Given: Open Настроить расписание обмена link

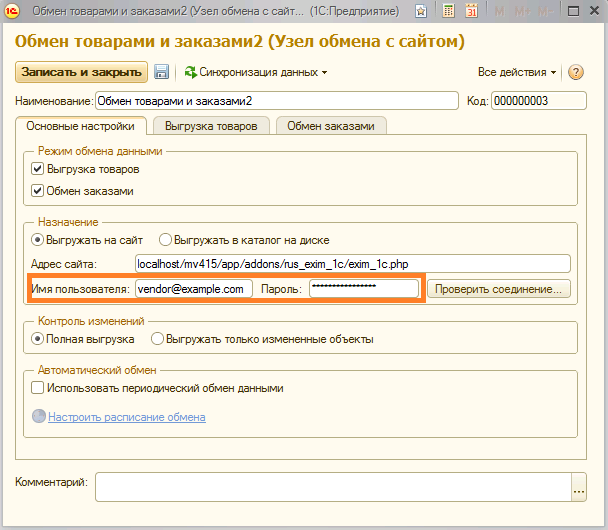Looking at the screenshot, I should click(x=127, y=417).
